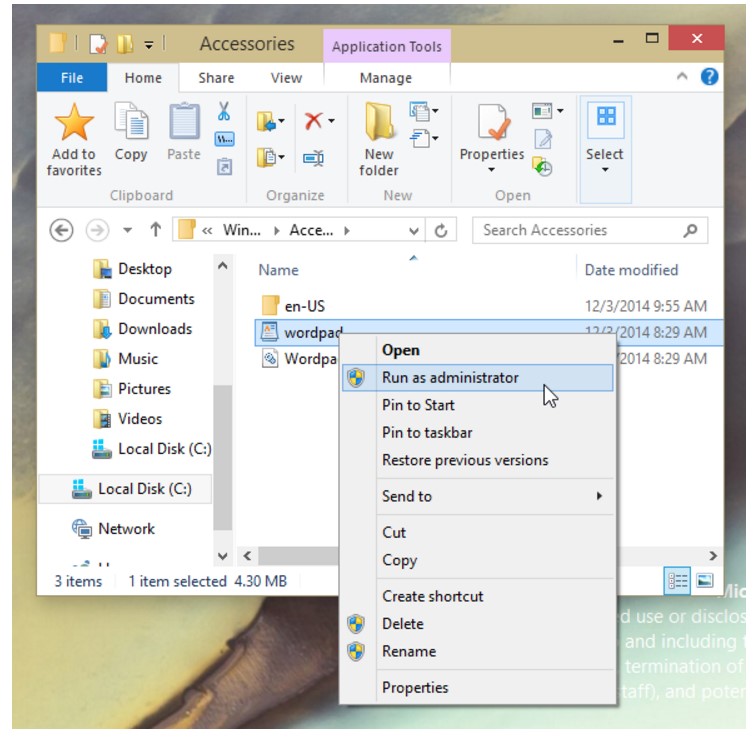Click the Properties checkmark icon
756x737 pixels.
[x=493, y=121]
